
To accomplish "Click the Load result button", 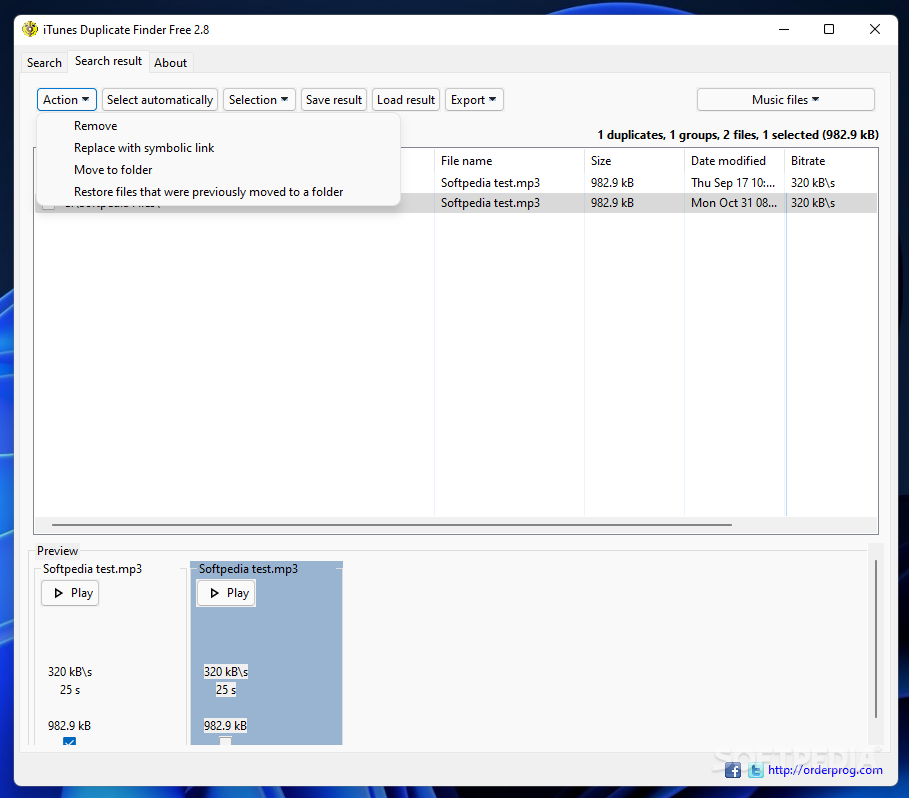I will point(406,100).
